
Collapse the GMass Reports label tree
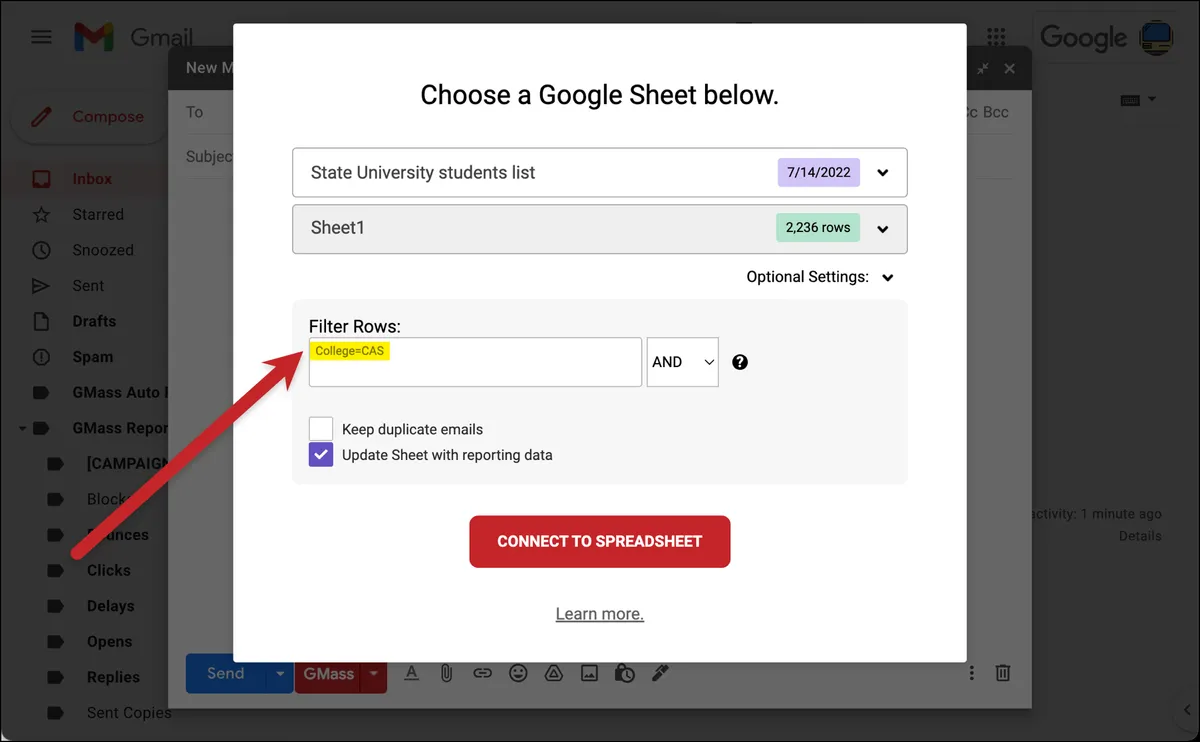22,428
